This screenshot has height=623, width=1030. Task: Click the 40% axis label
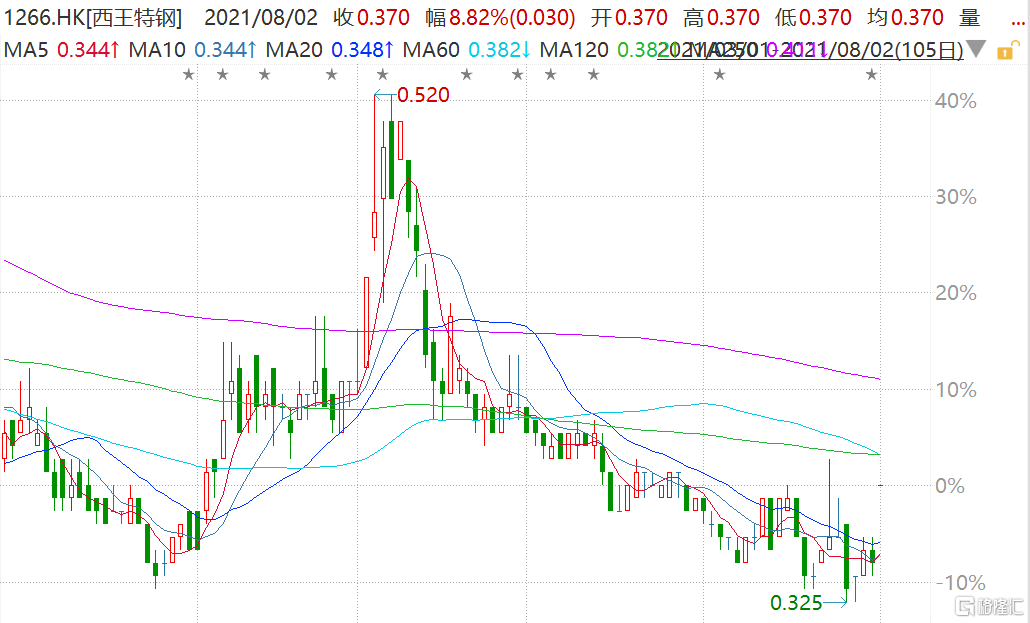(956, 101)
